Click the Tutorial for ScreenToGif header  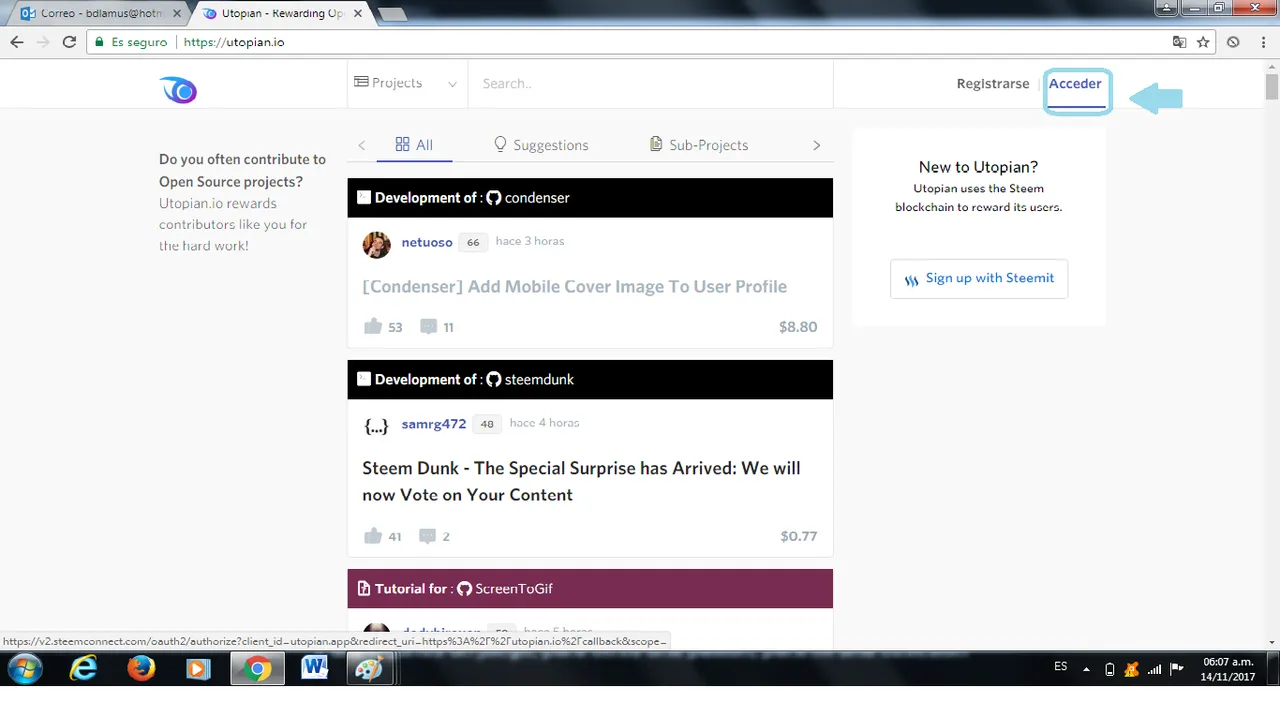pyautogui.click(x=590, y=589)
